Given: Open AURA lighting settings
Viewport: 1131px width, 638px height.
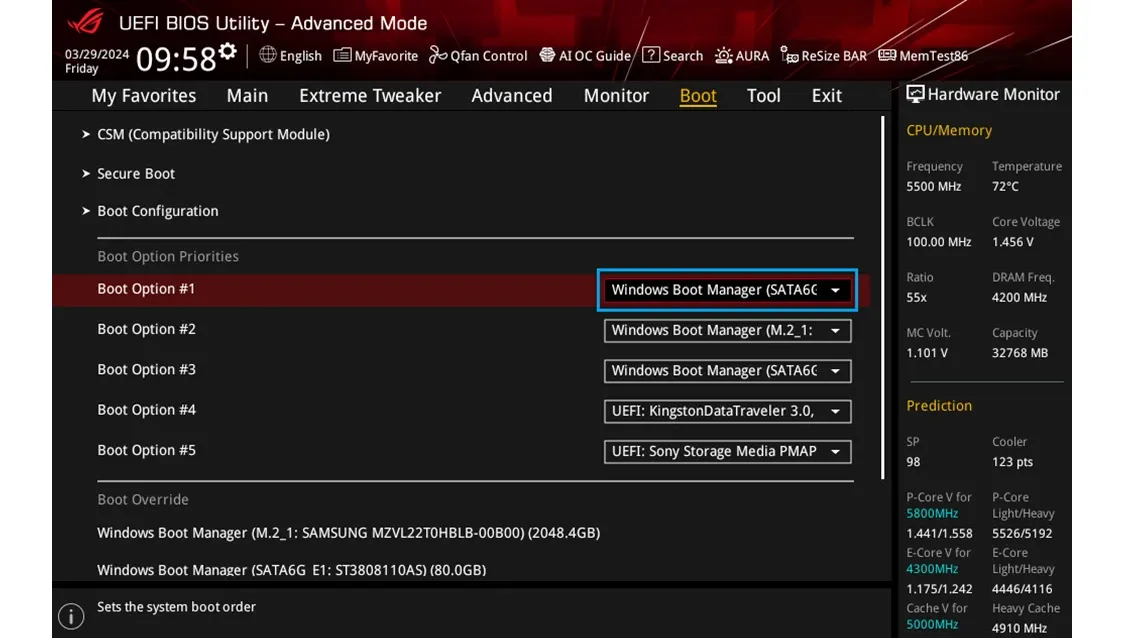Looking at the screenshot, I should coord(752,56).
